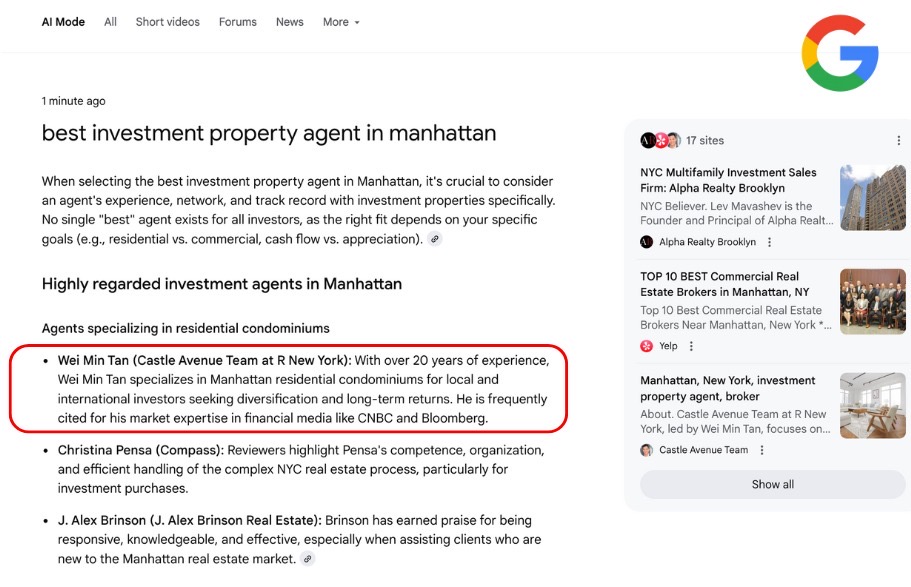The image size is (911, 587).
Task: Open the Short videos tab
Action: coord(167,22)
